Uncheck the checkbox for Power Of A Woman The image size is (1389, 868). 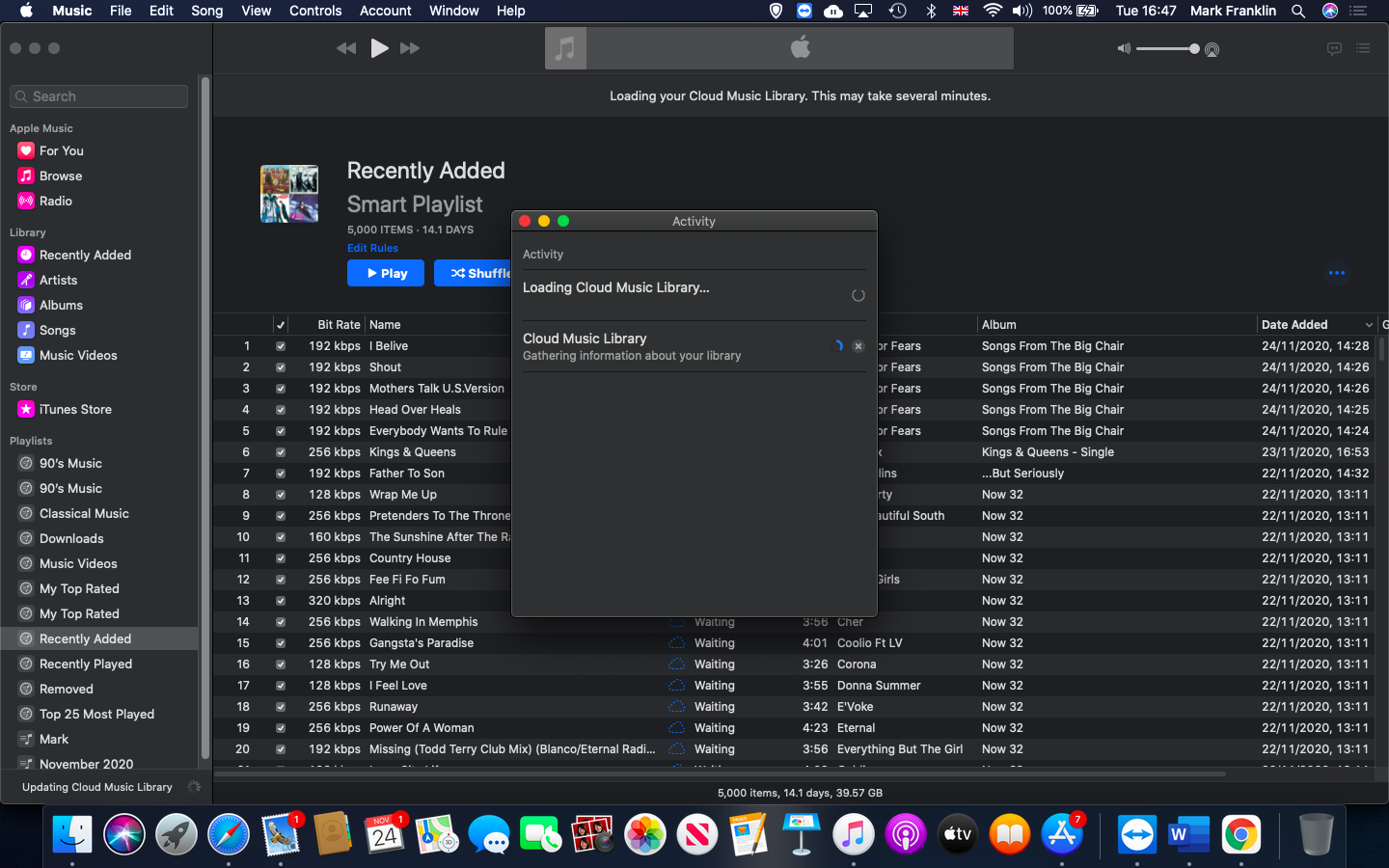pyautogui.click(x=281, y=728)
